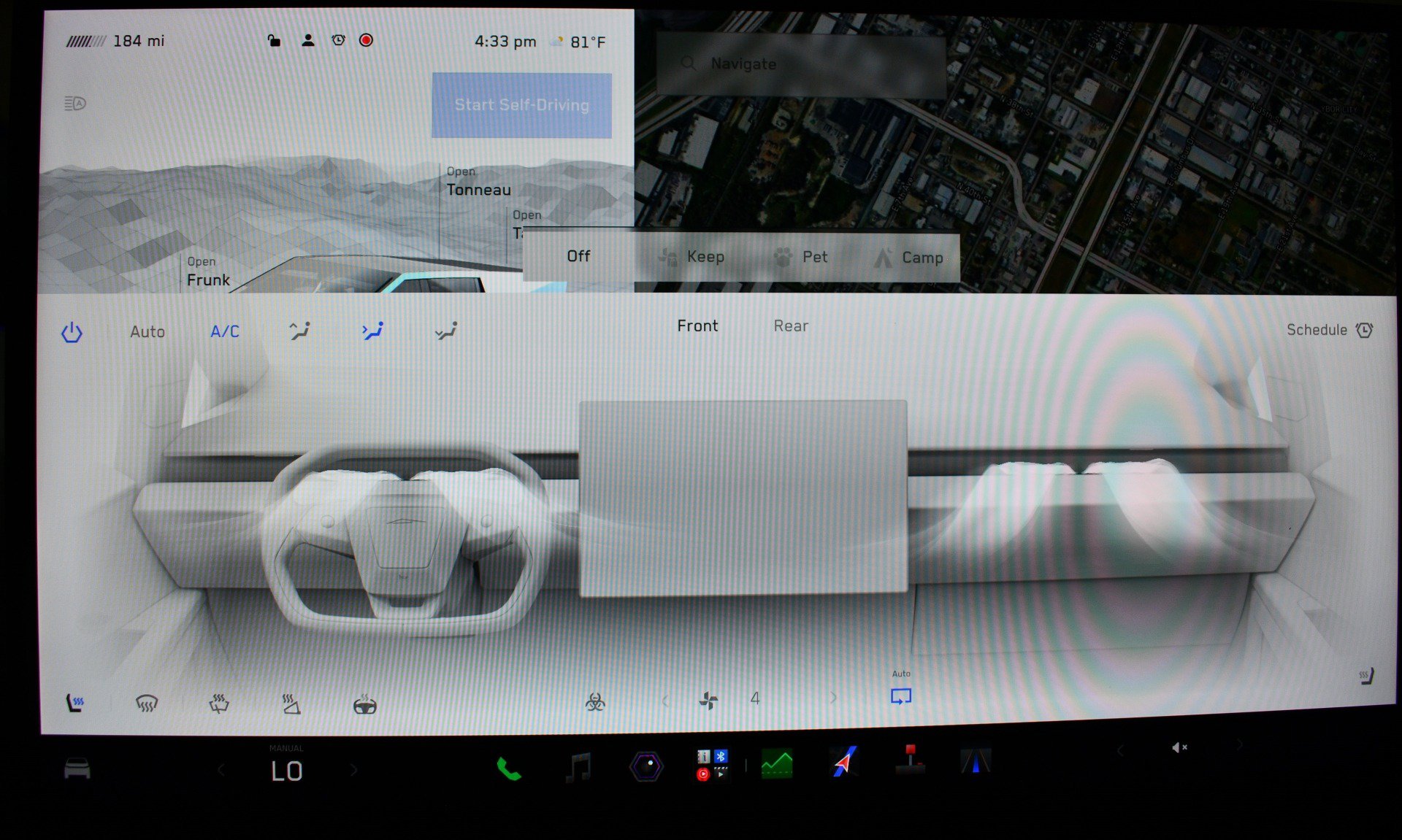Set climate keep mode to Off
Image resolution: width=1402 pixels, height=840 pixels.
point(578,256)
